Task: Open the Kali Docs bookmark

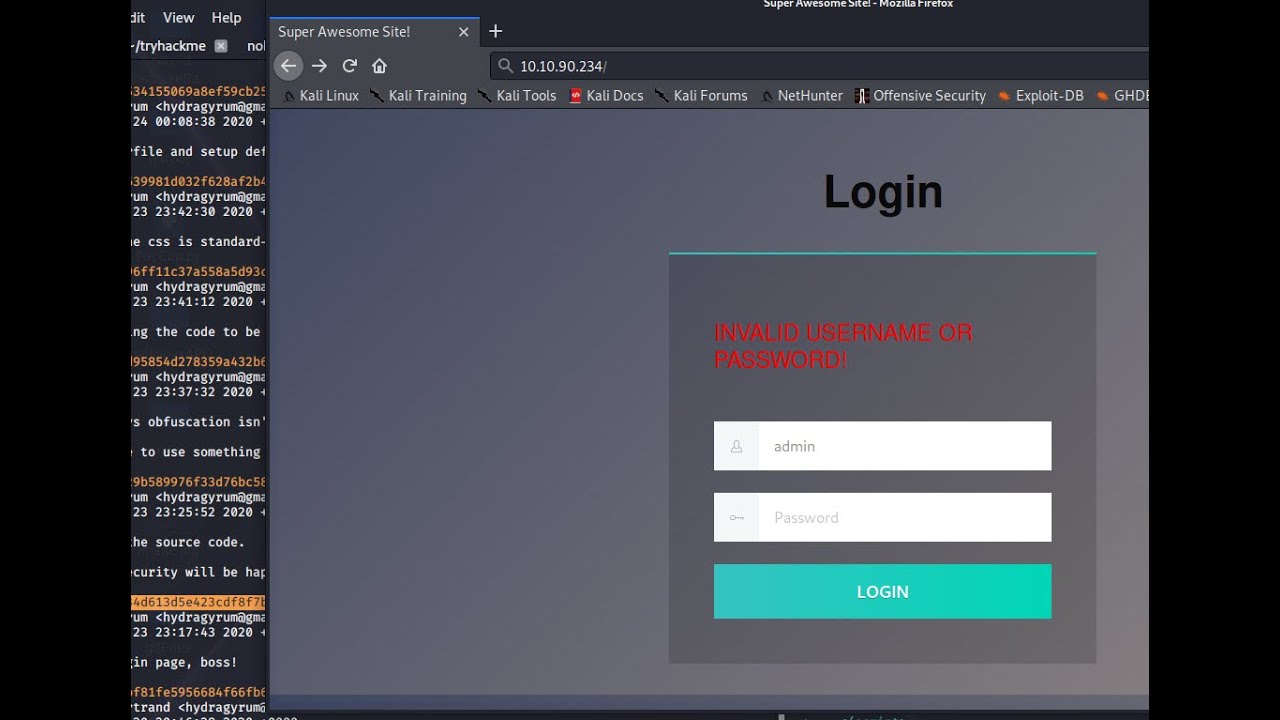Action: (606, 96)
